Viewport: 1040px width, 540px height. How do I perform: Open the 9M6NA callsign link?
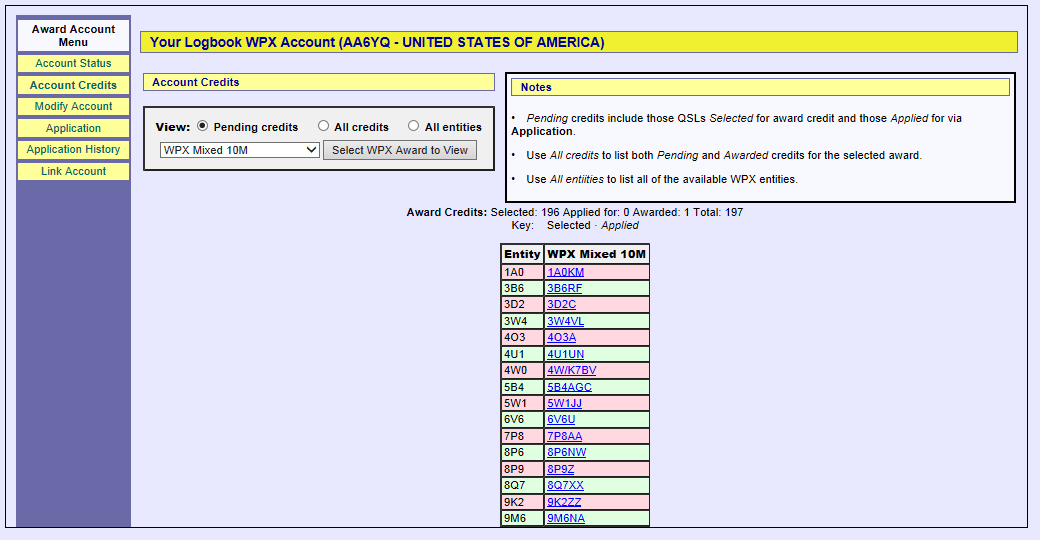pyautogui.click(x=566, y=518)
